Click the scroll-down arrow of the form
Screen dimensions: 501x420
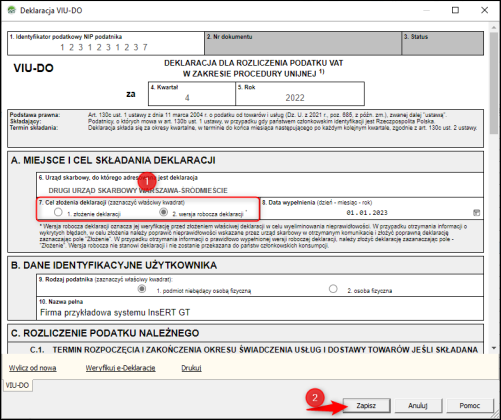[494, 348]
